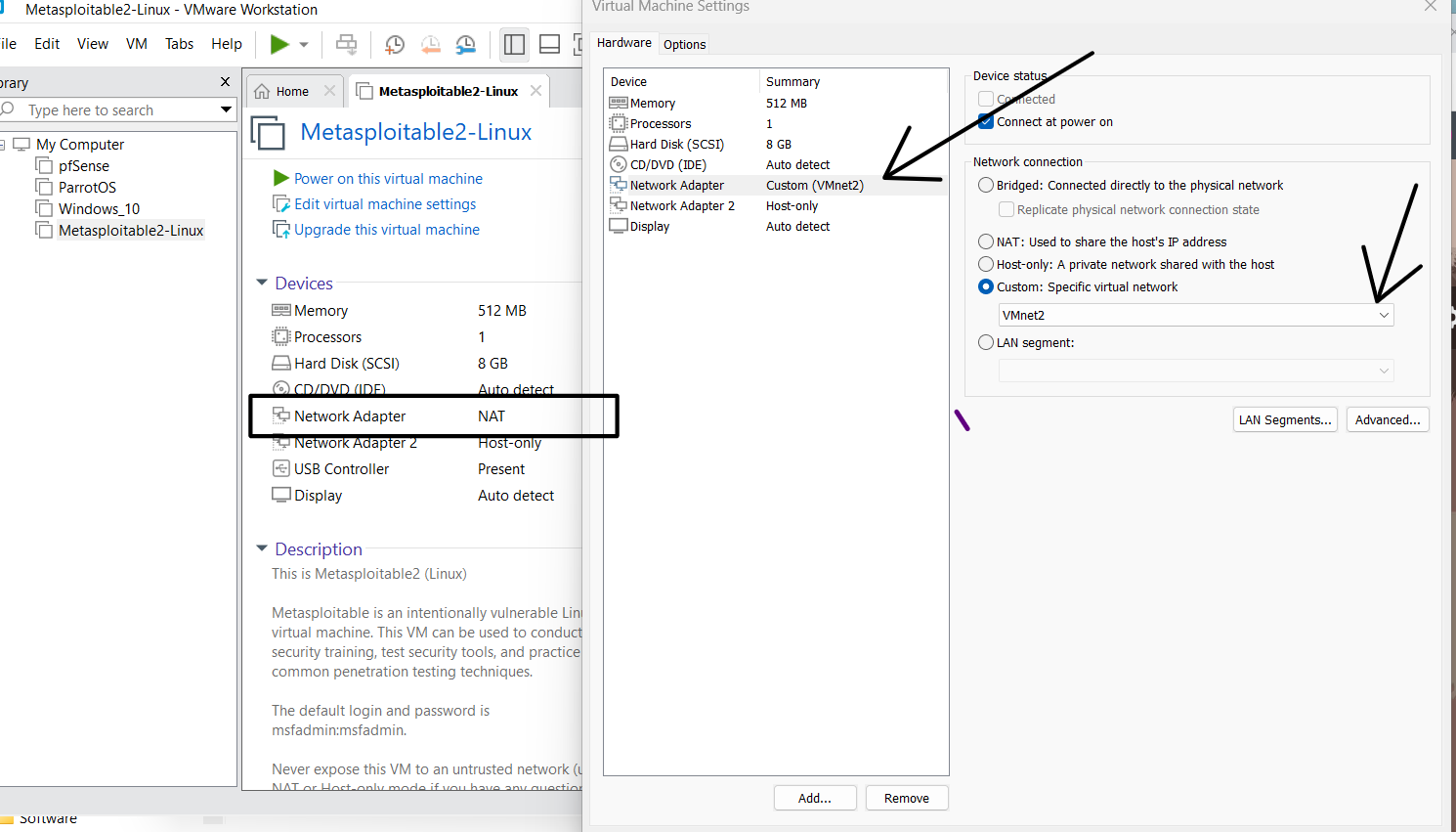The height and width of the screenshot is (832, 1456).
Task: Select the Metasploitable2-Linux tab
Action: tap(449, 91)
